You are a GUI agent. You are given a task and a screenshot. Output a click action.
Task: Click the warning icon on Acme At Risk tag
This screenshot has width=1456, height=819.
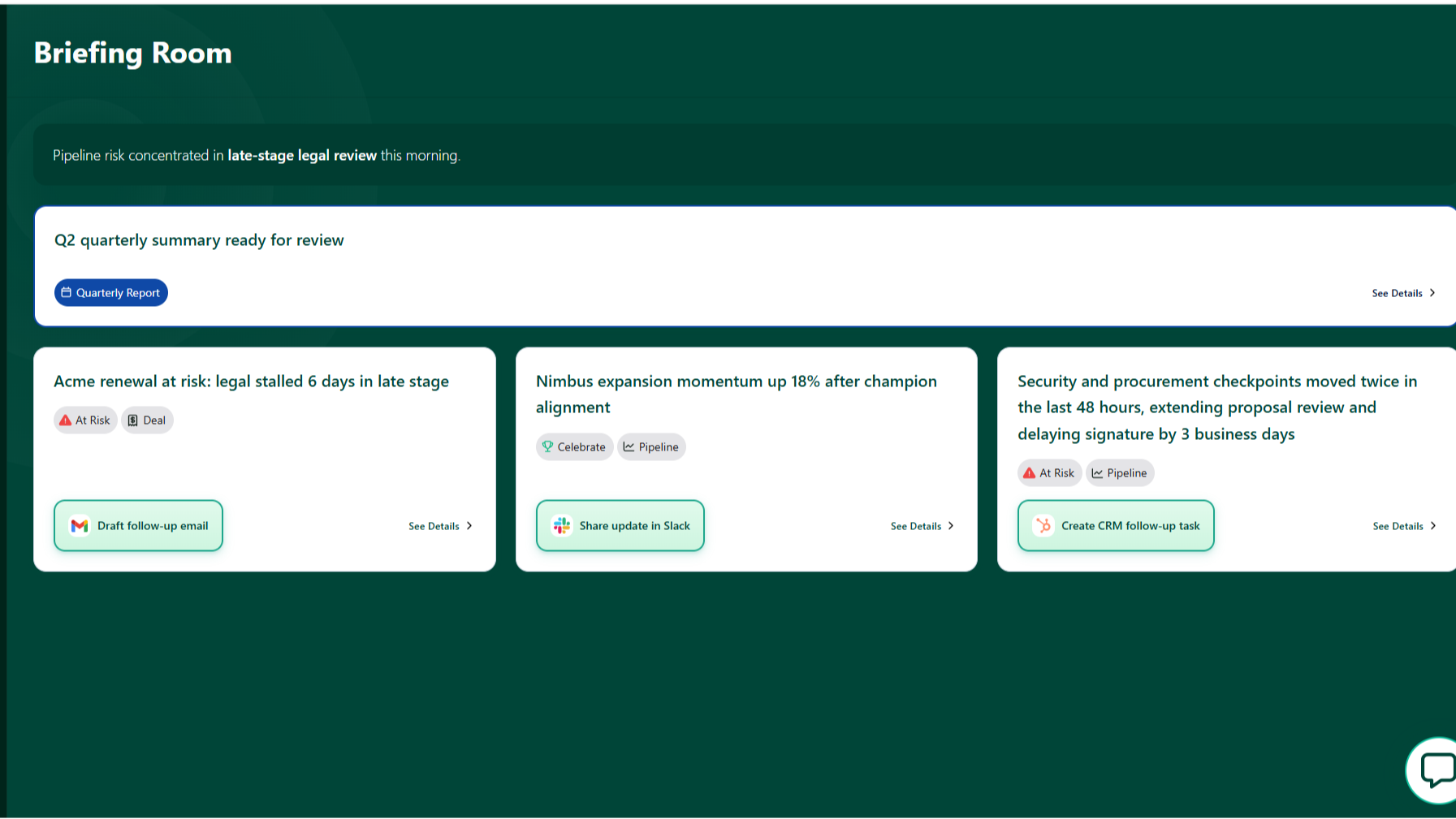tap(66, 420)
